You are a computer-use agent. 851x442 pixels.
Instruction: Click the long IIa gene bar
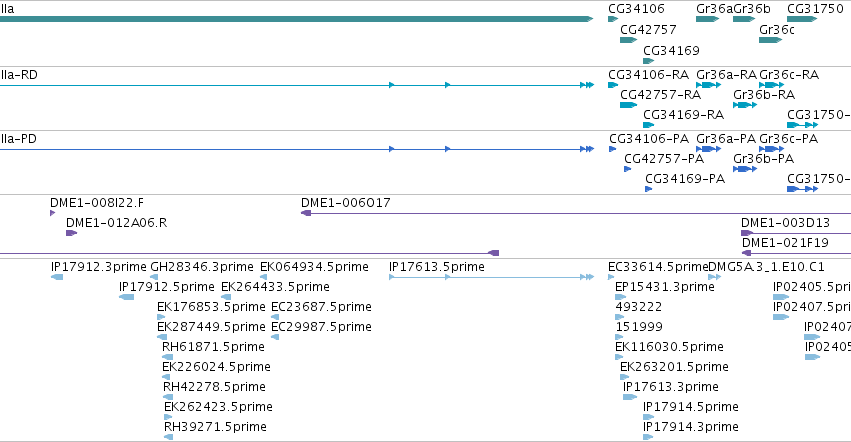click(296, 19)
